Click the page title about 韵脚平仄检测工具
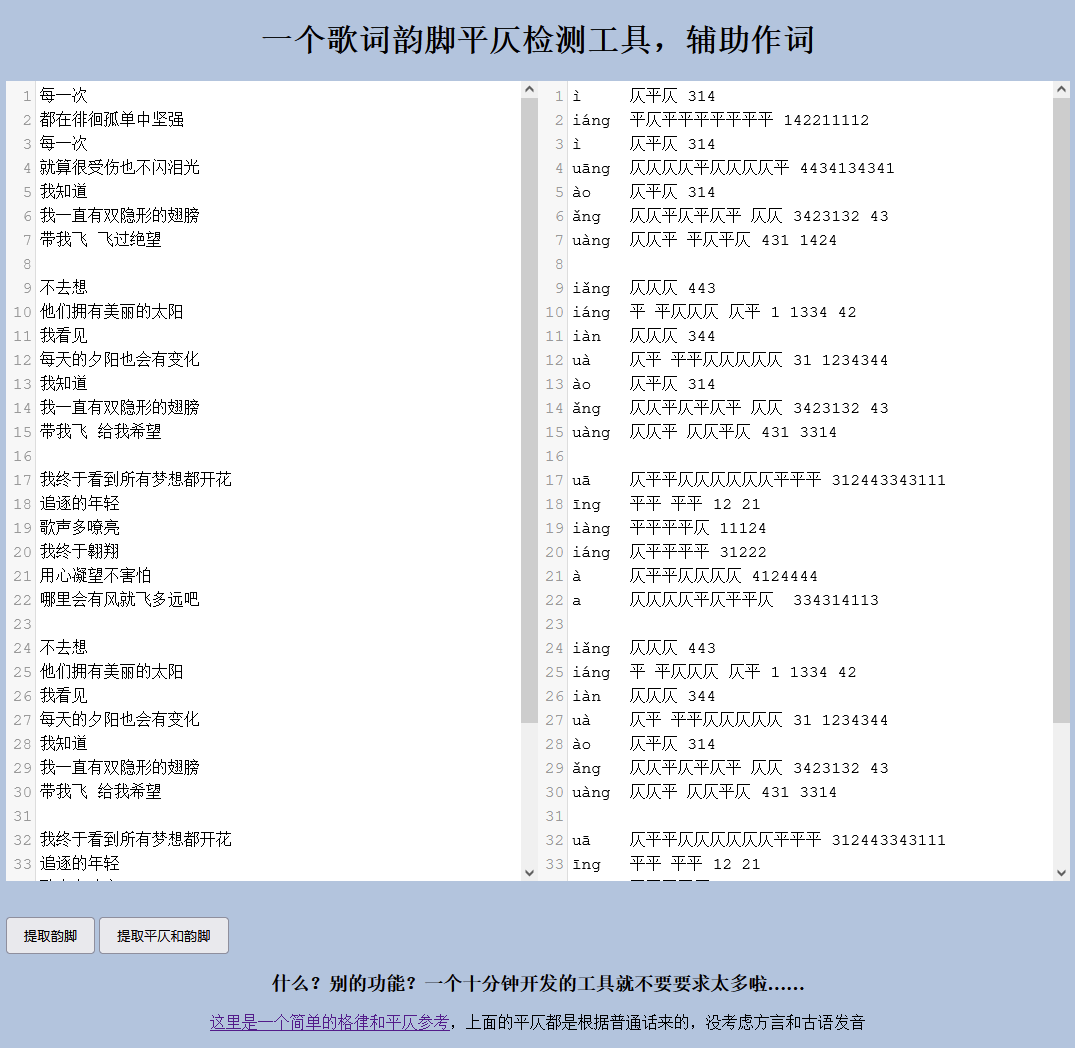This screenshot has width=1075, height=1048. 538,37
